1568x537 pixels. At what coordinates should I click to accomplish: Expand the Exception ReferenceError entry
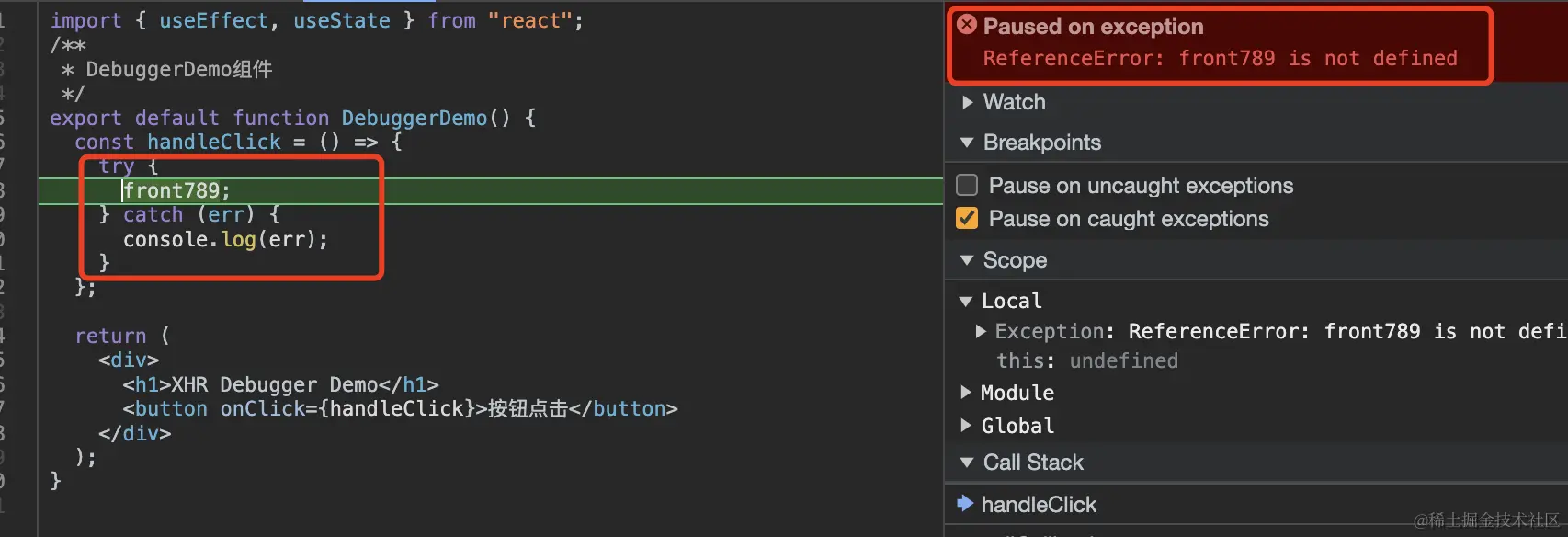tap(981, 331)
